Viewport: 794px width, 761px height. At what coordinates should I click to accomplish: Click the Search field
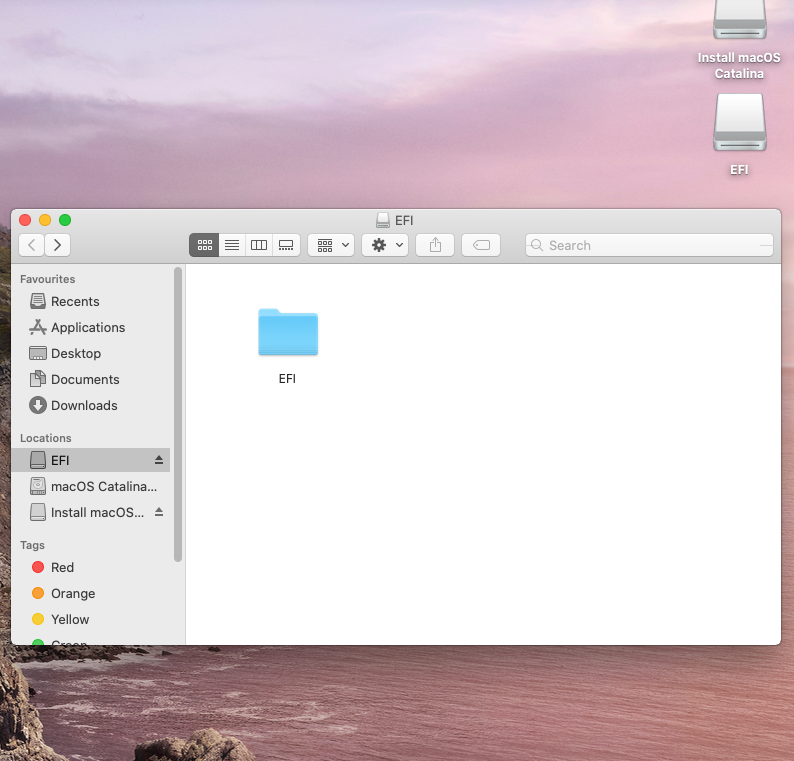pos(649,245)
